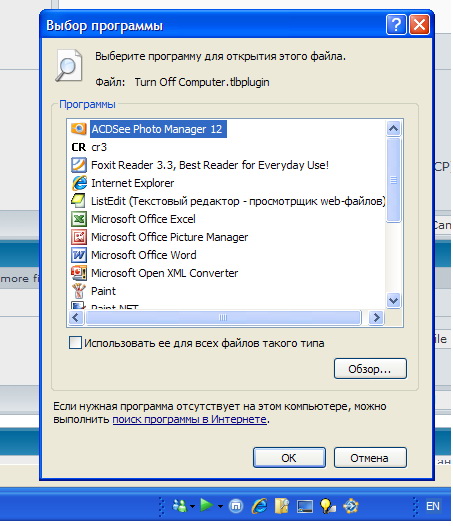Click the green play arrow taskbar icon
The height and width of the screenshot is (526, 453).
206,505
